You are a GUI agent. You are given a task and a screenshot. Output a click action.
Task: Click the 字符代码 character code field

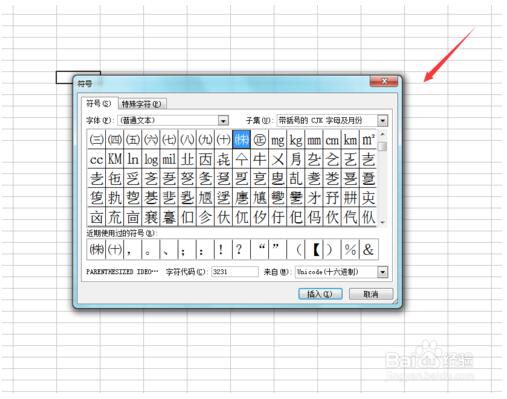[235, 272]
